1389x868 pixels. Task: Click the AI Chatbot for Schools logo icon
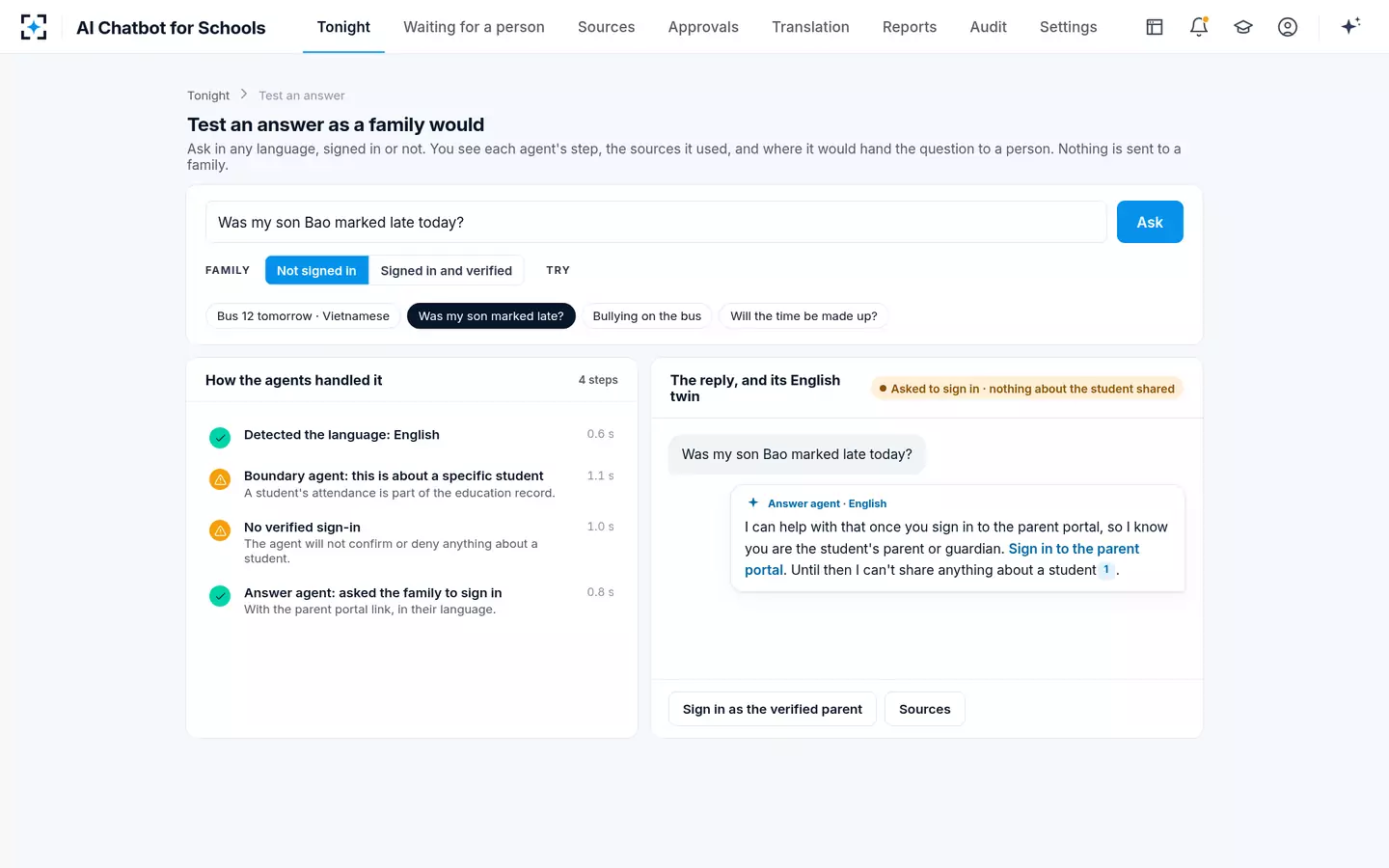tap(34, 27)
